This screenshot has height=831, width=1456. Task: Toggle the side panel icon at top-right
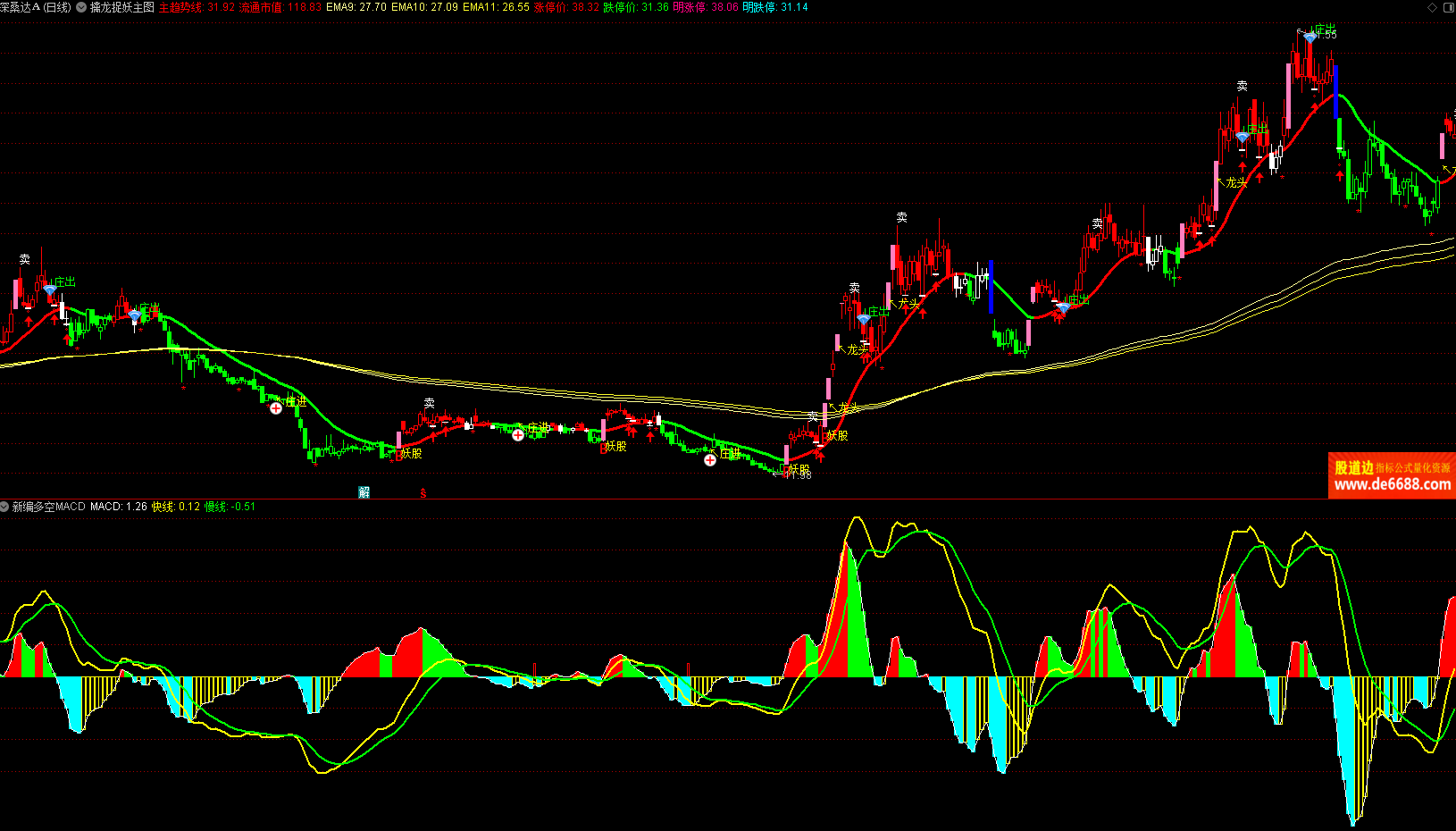click(1448, 7)
